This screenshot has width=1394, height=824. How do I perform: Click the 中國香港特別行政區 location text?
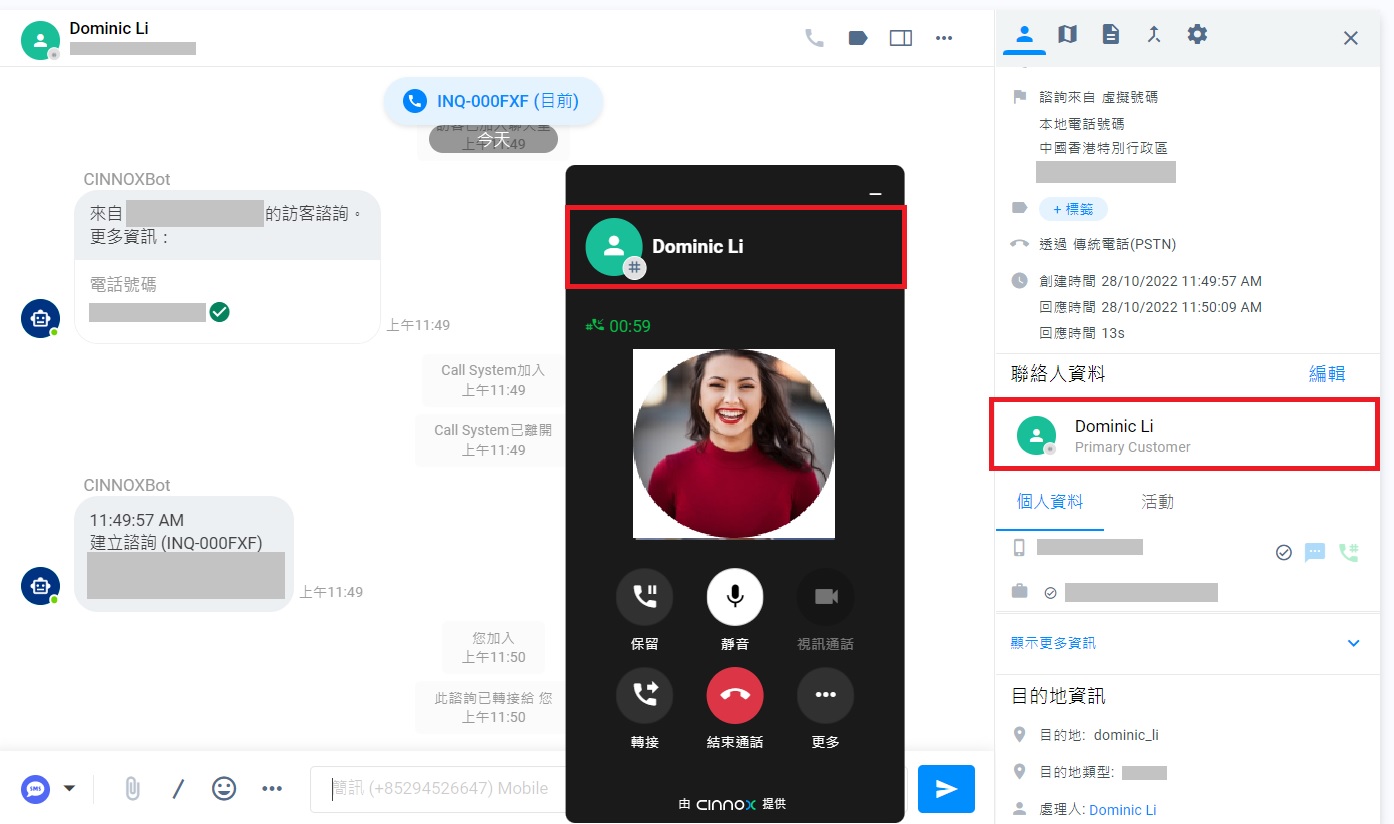point(1104,148)
